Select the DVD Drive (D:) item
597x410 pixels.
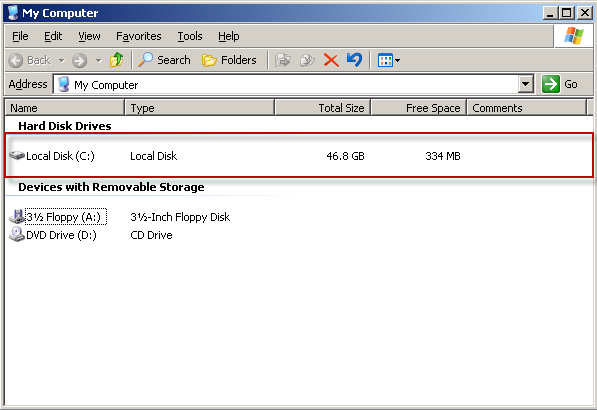53,235
